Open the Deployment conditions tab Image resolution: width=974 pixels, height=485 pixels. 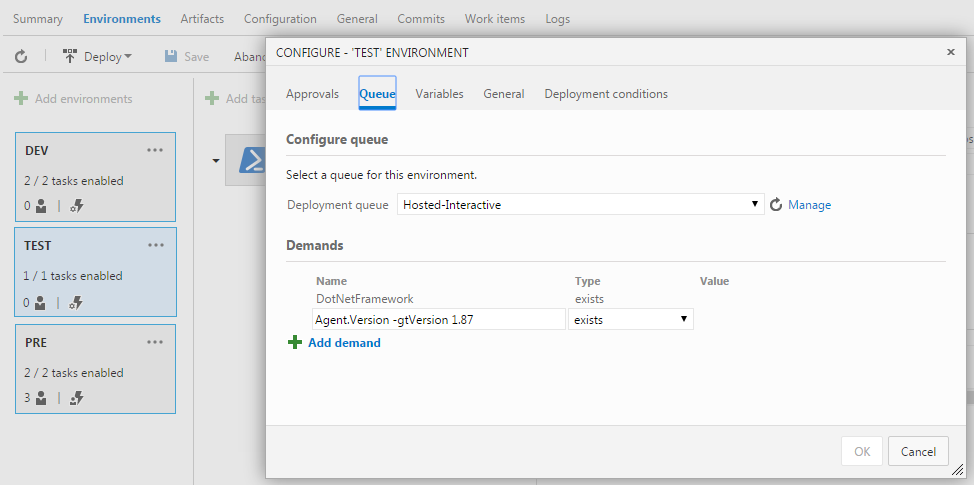click(x=606, y=94)
